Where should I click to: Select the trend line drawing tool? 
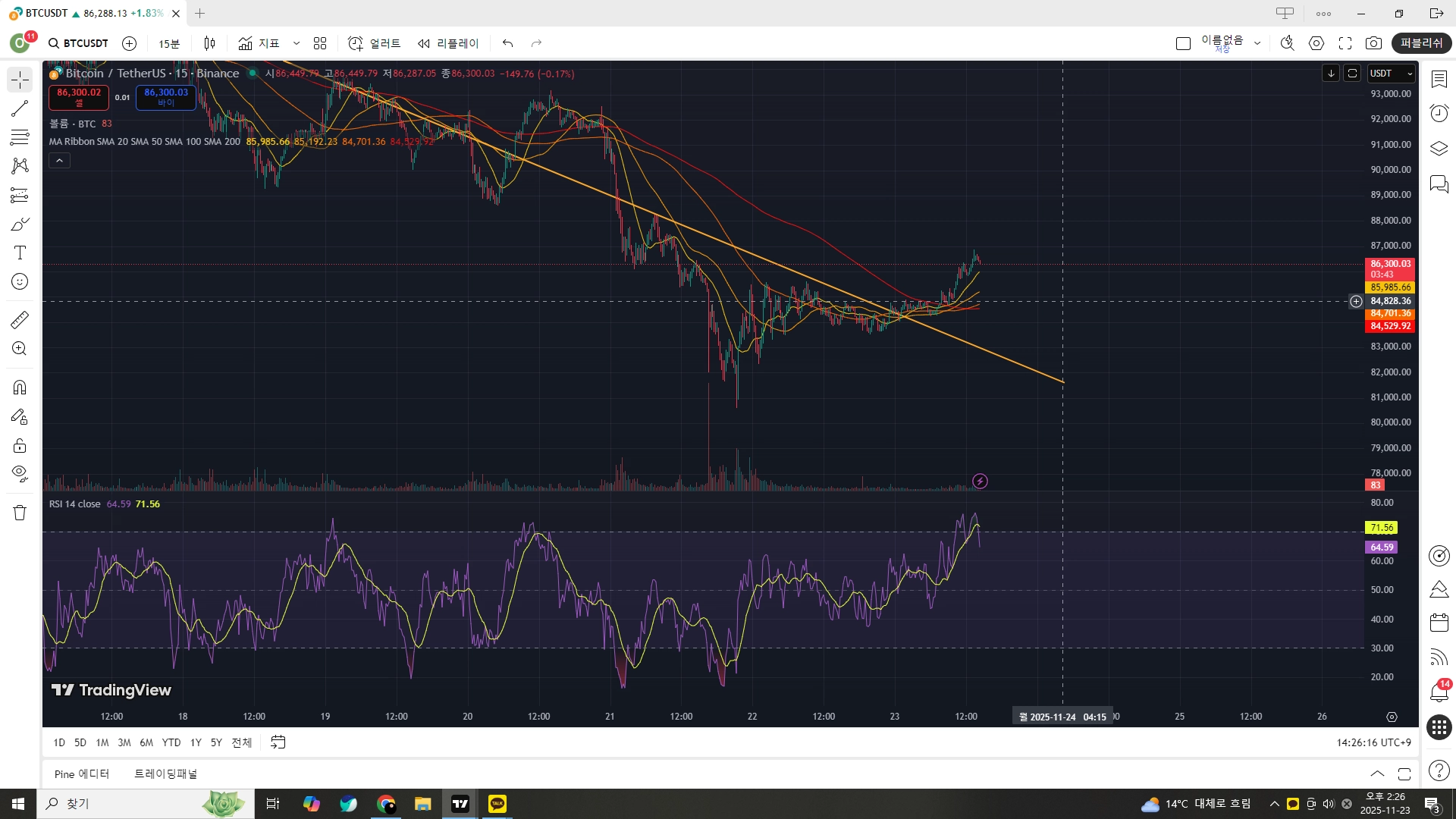pyautogui.click(x=20, y=108)
